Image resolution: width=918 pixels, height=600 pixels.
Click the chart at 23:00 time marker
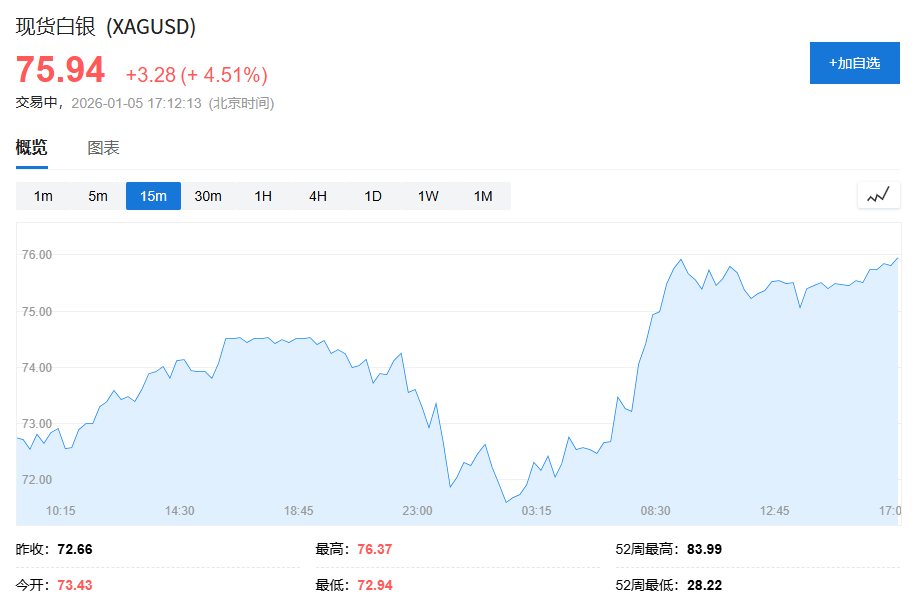(x=417, y=510)
